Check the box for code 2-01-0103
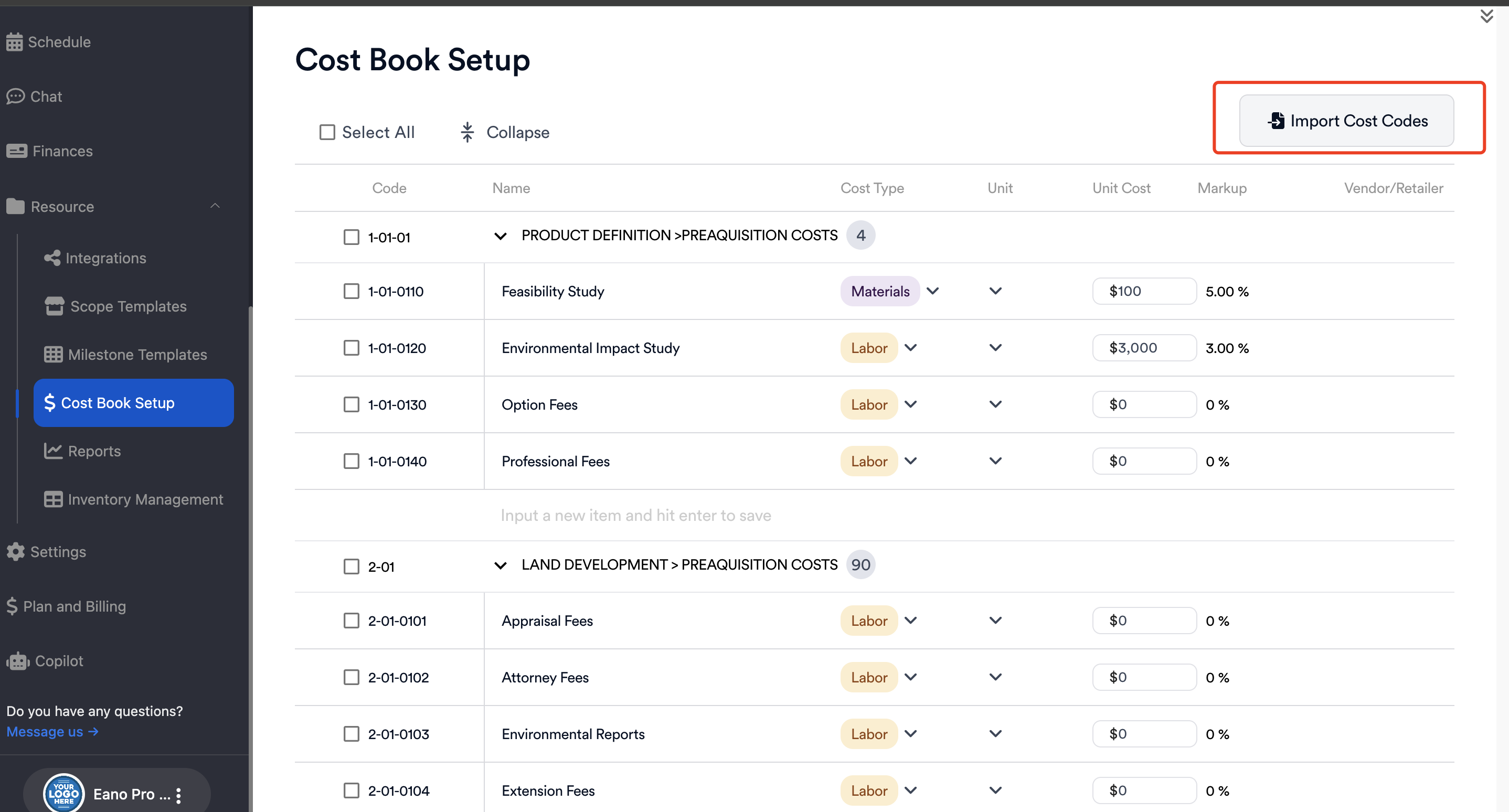The image size is (1509, 812). [x=352, y=734]
